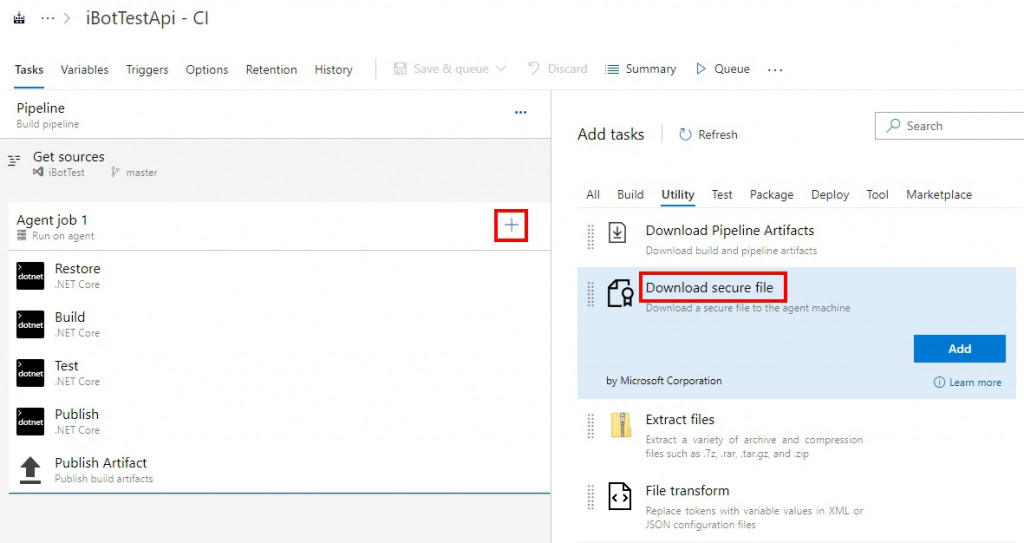Select the Publish .NET Core task

280,421
